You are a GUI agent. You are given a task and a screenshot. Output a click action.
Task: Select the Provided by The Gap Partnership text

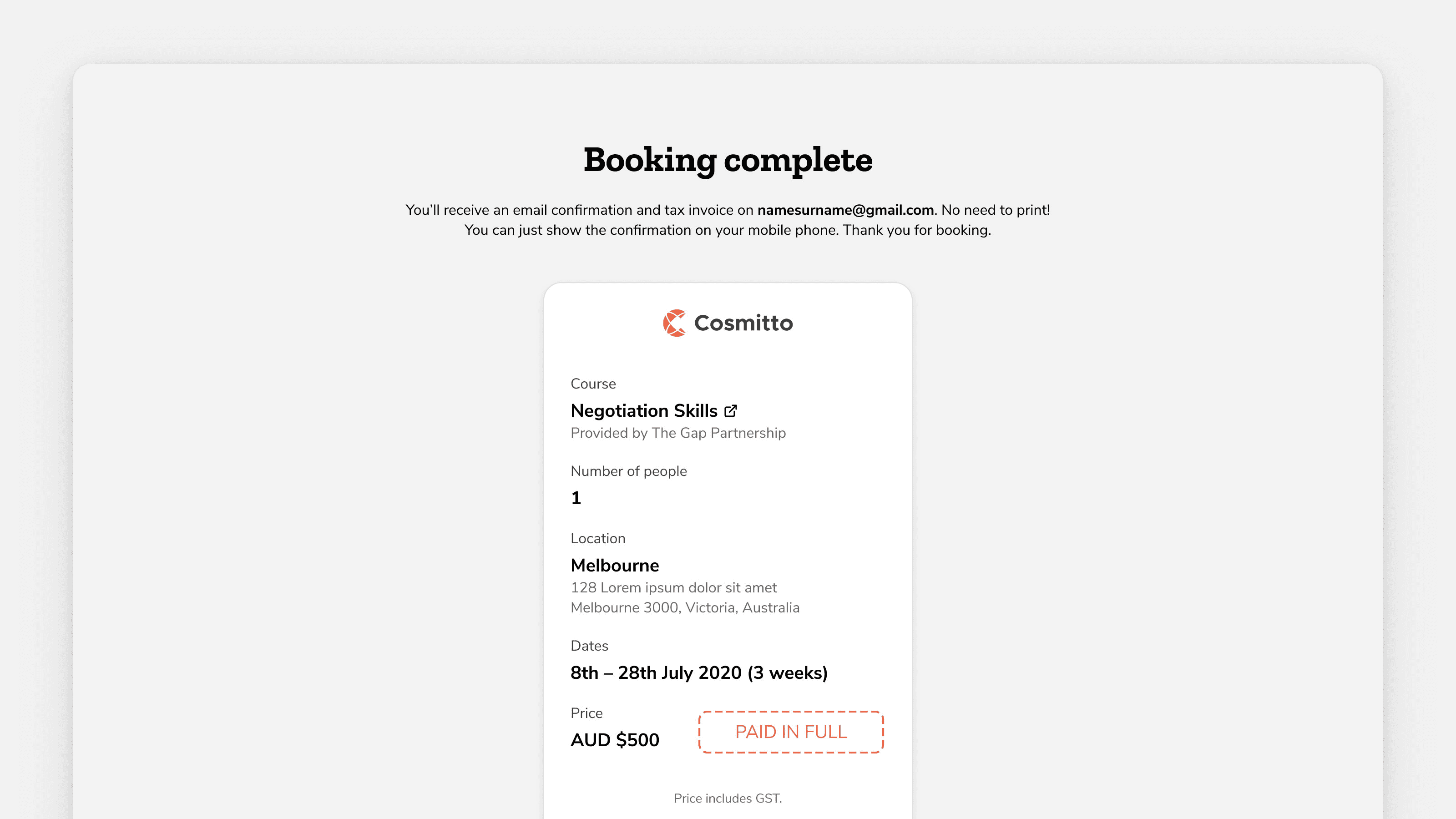click(x=677, y=433)
